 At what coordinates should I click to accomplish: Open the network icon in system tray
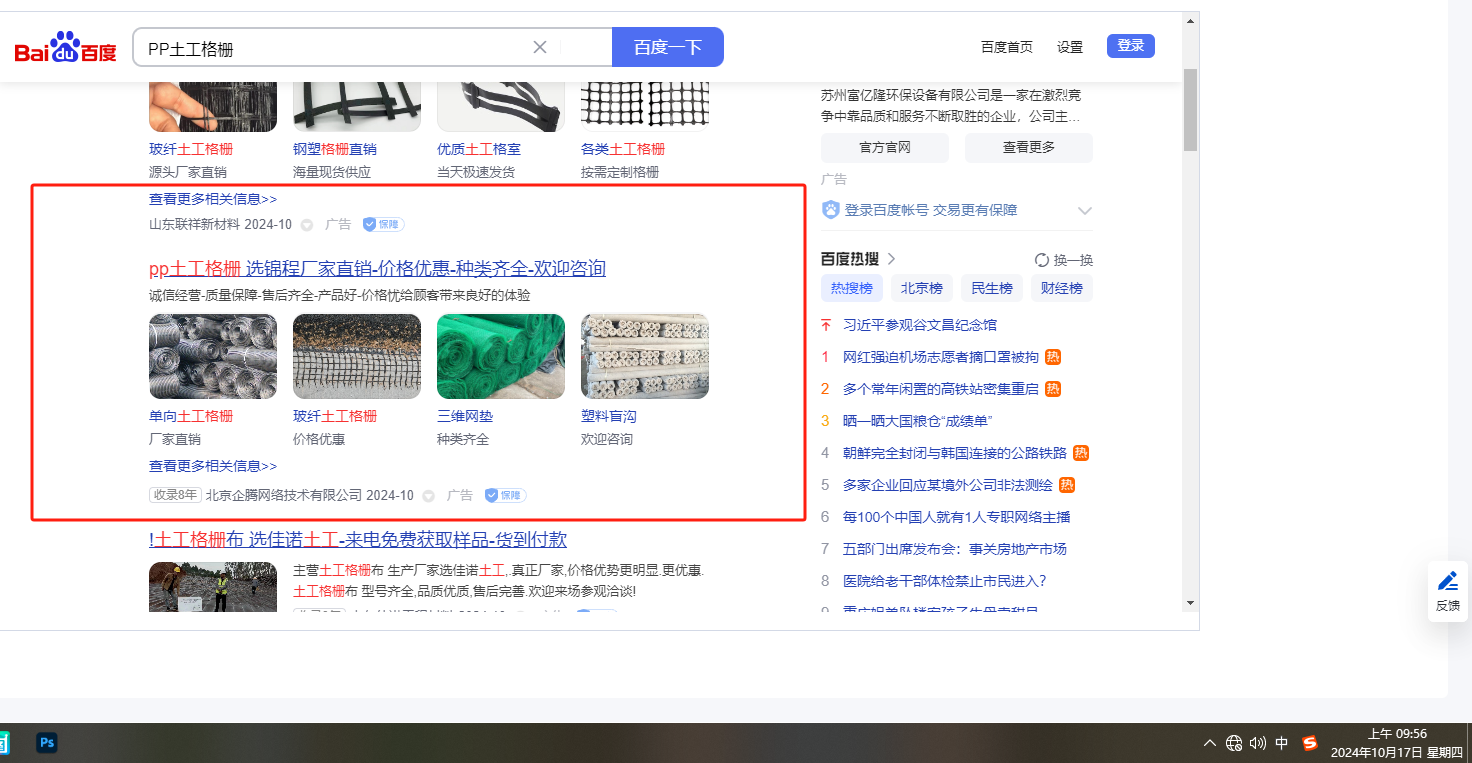pyautogui.click(x=1234, y=743)
